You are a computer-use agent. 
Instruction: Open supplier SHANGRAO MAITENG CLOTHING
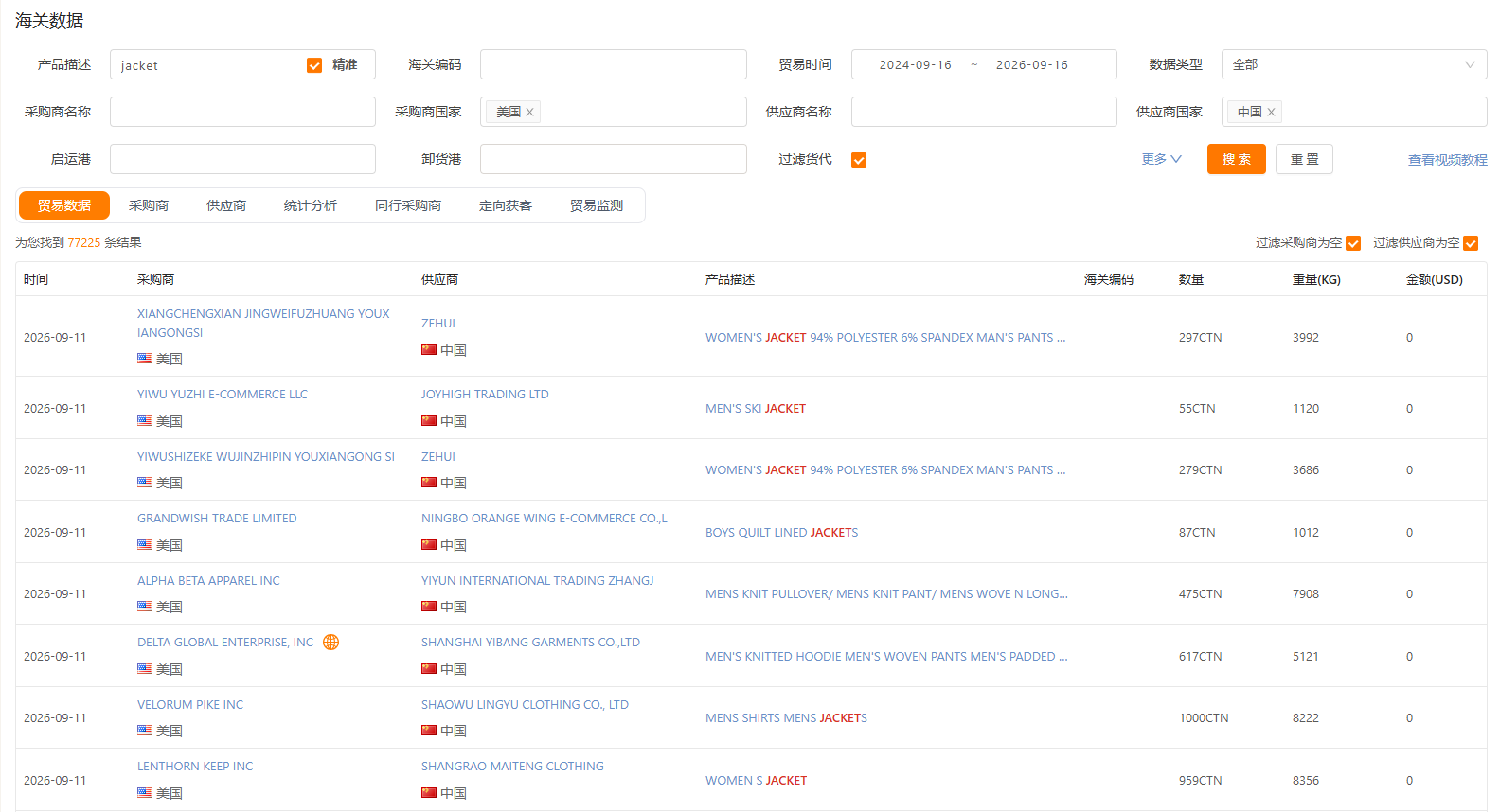point(512,767)
